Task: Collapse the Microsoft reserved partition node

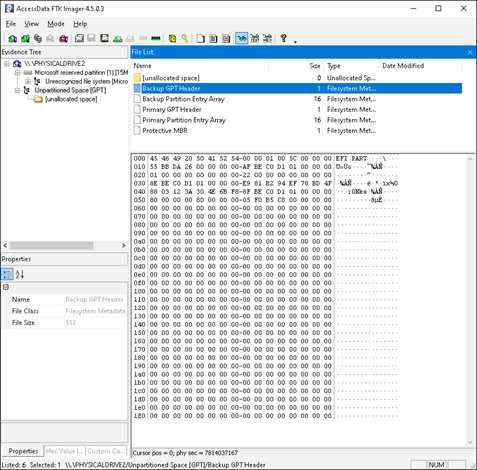Action: [x=17, y=73]
